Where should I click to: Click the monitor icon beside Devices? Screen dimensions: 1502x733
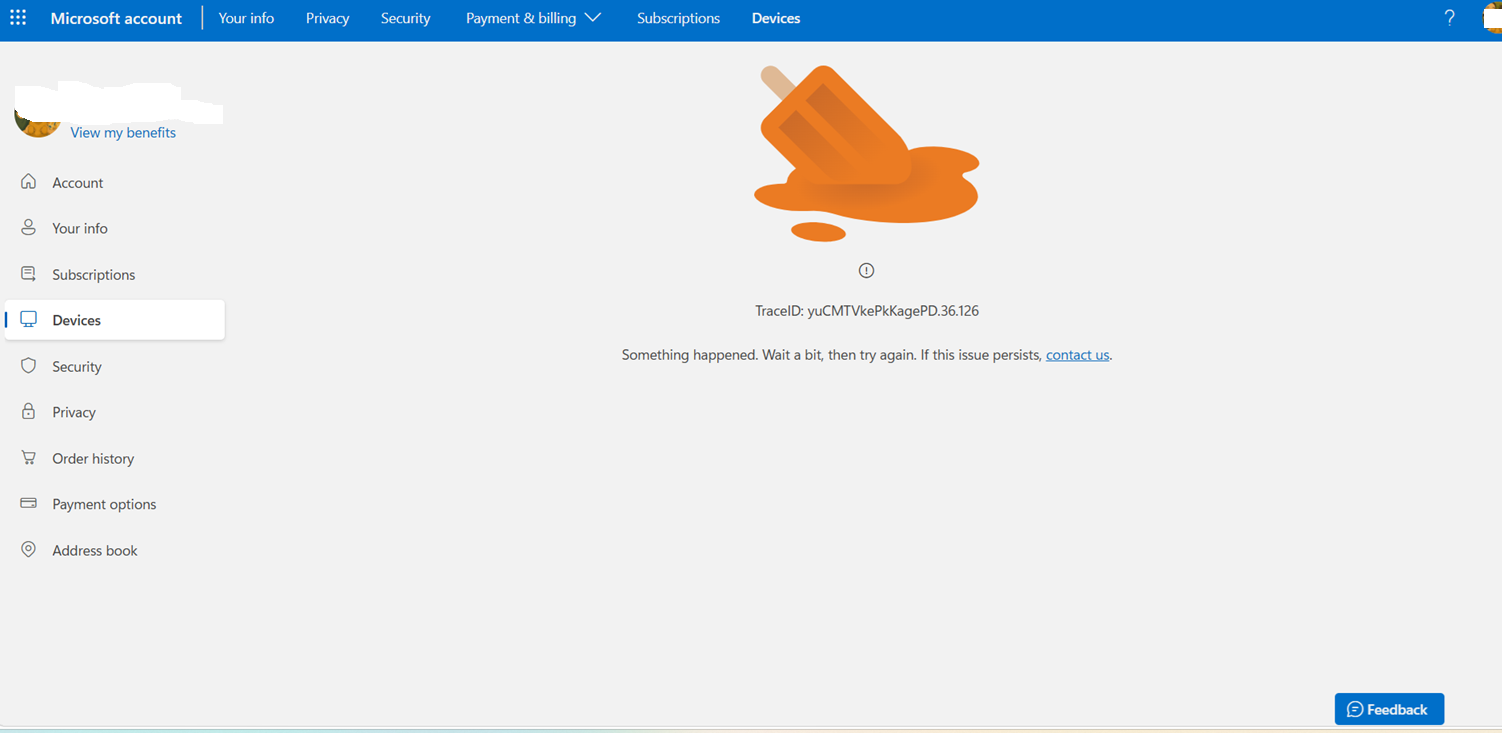[x=29, y=320]
